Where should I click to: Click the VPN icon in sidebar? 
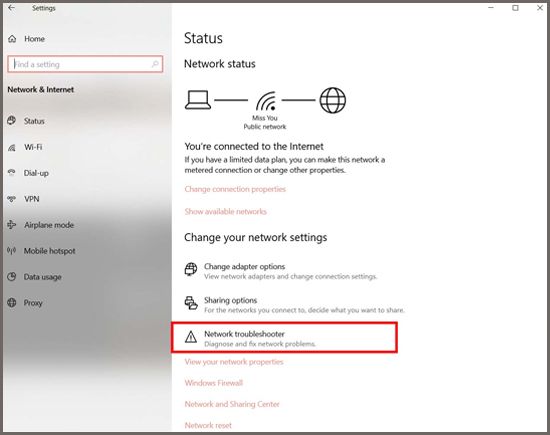tap(12, 199)
